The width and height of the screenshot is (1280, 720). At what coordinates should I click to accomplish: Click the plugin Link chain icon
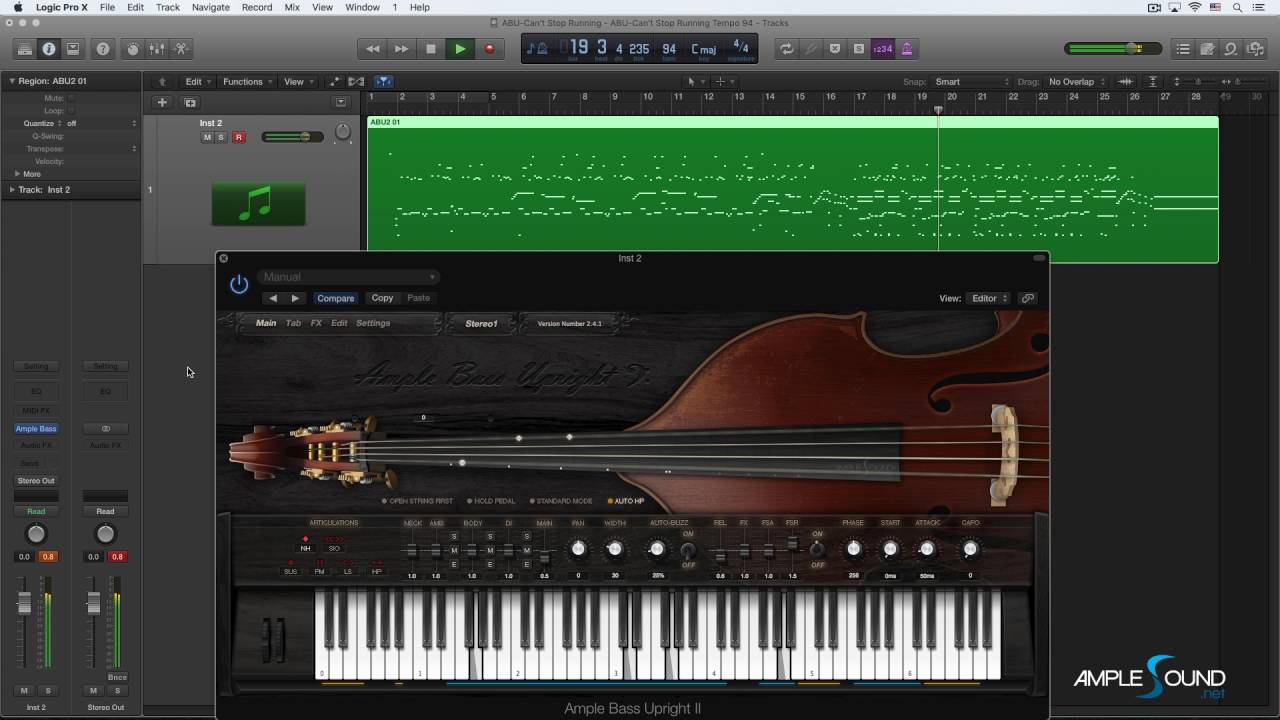coord(1027,298)
